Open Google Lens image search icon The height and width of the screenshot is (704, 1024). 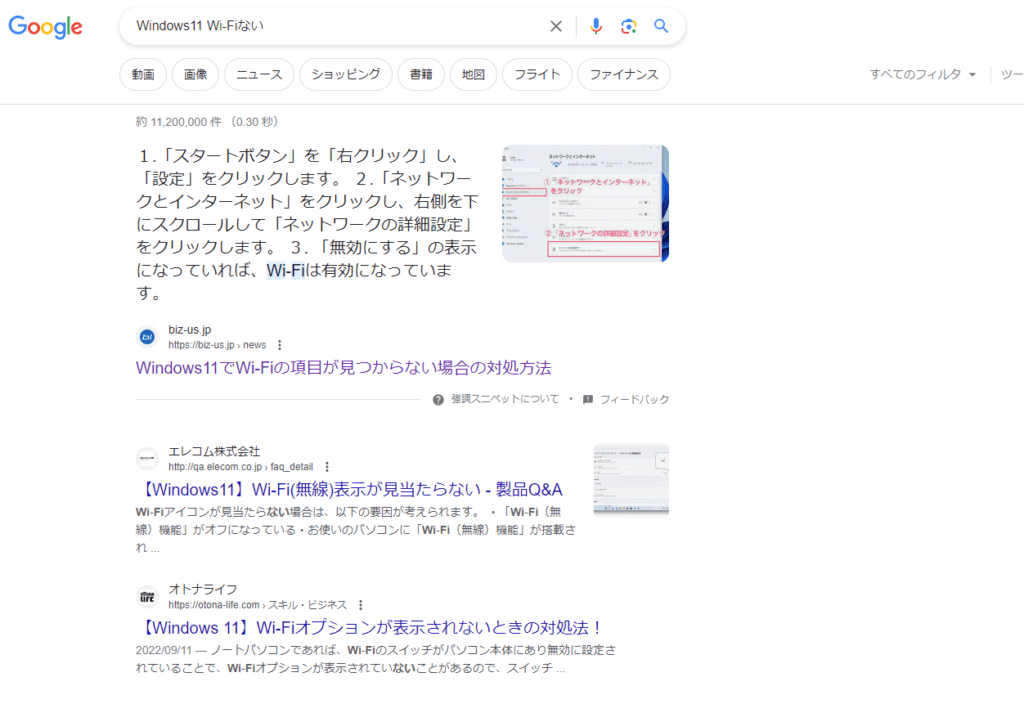(628, 26)
